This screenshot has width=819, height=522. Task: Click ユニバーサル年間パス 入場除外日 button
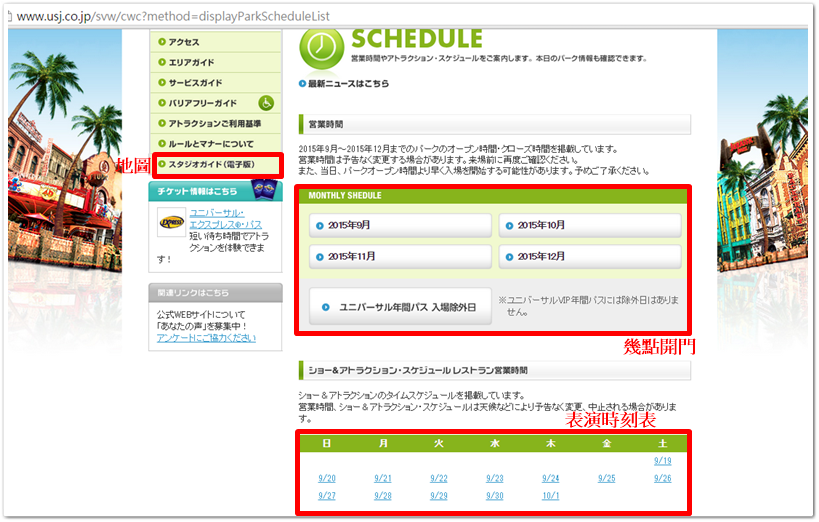coord(400,307)
